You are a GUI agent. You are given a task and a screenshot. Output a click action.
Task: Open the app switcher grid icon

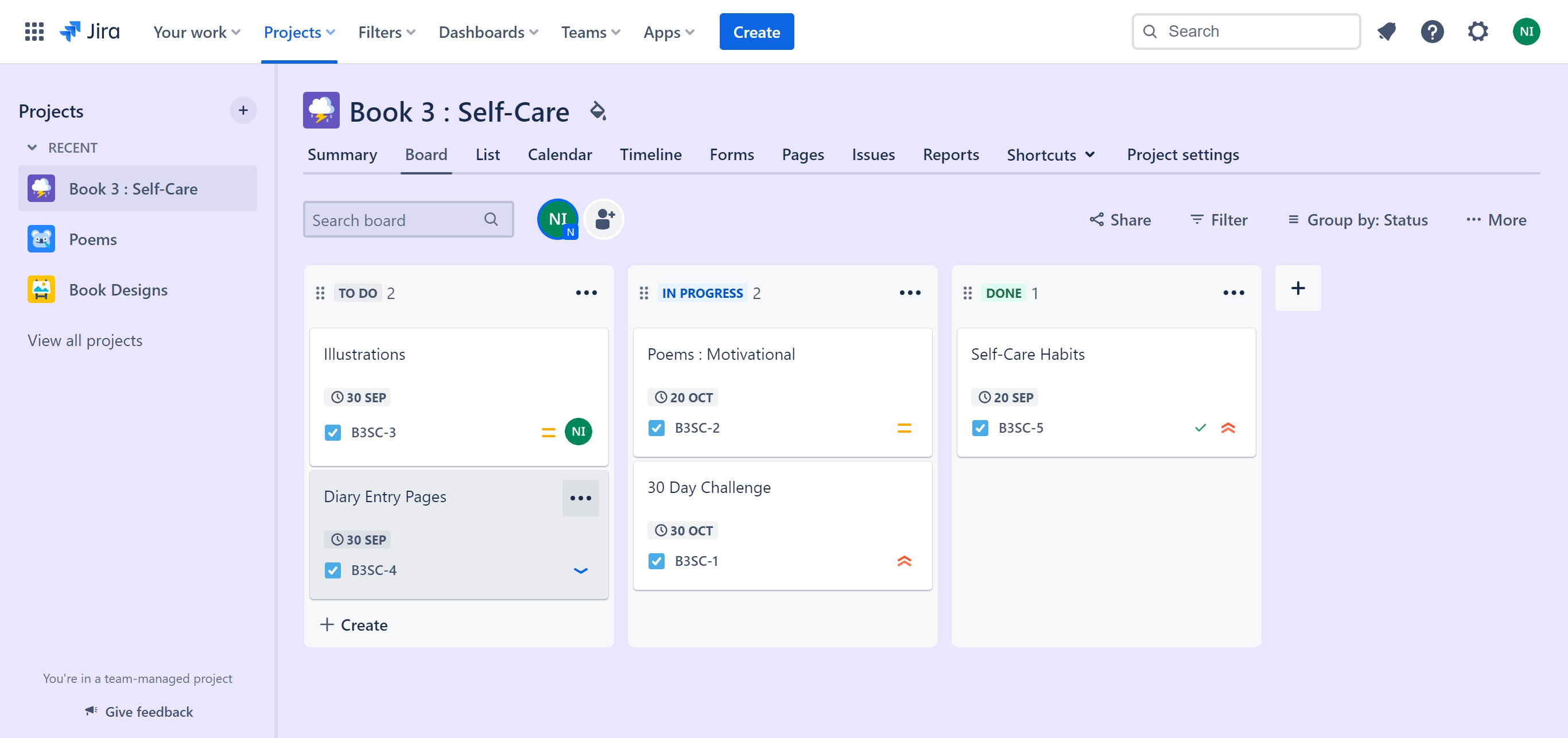[34, 32]
